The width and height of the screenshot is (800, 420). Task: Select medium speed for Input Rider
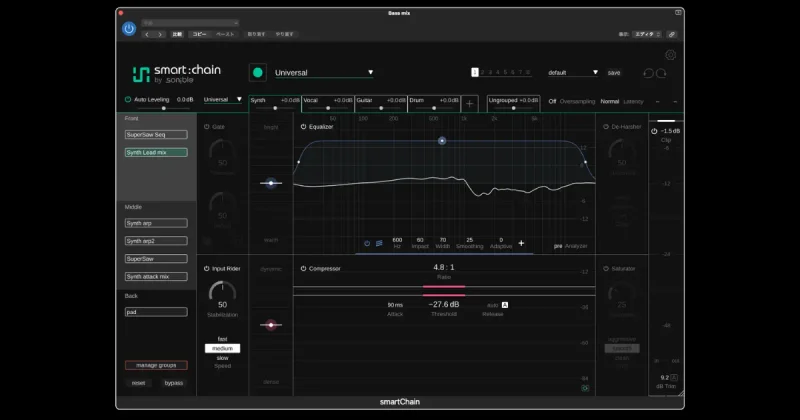click(x=222, y=348)
